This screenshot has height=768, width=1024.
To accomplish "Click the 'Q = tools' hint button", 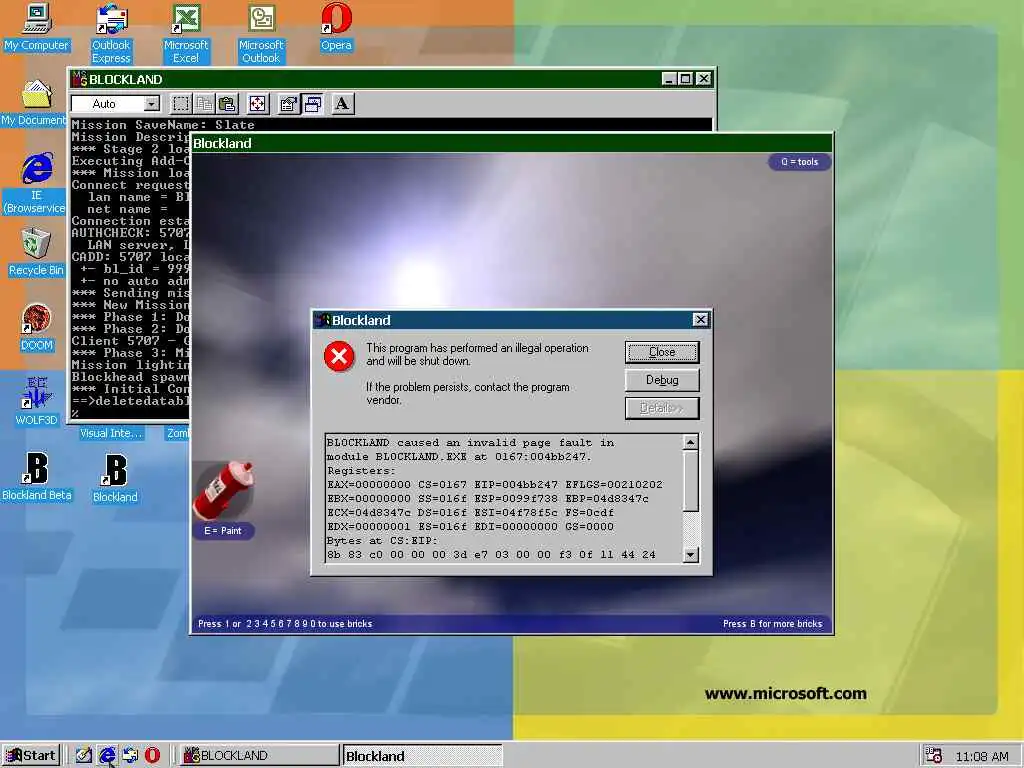I will pyautogui.click(x=799, y=162).
